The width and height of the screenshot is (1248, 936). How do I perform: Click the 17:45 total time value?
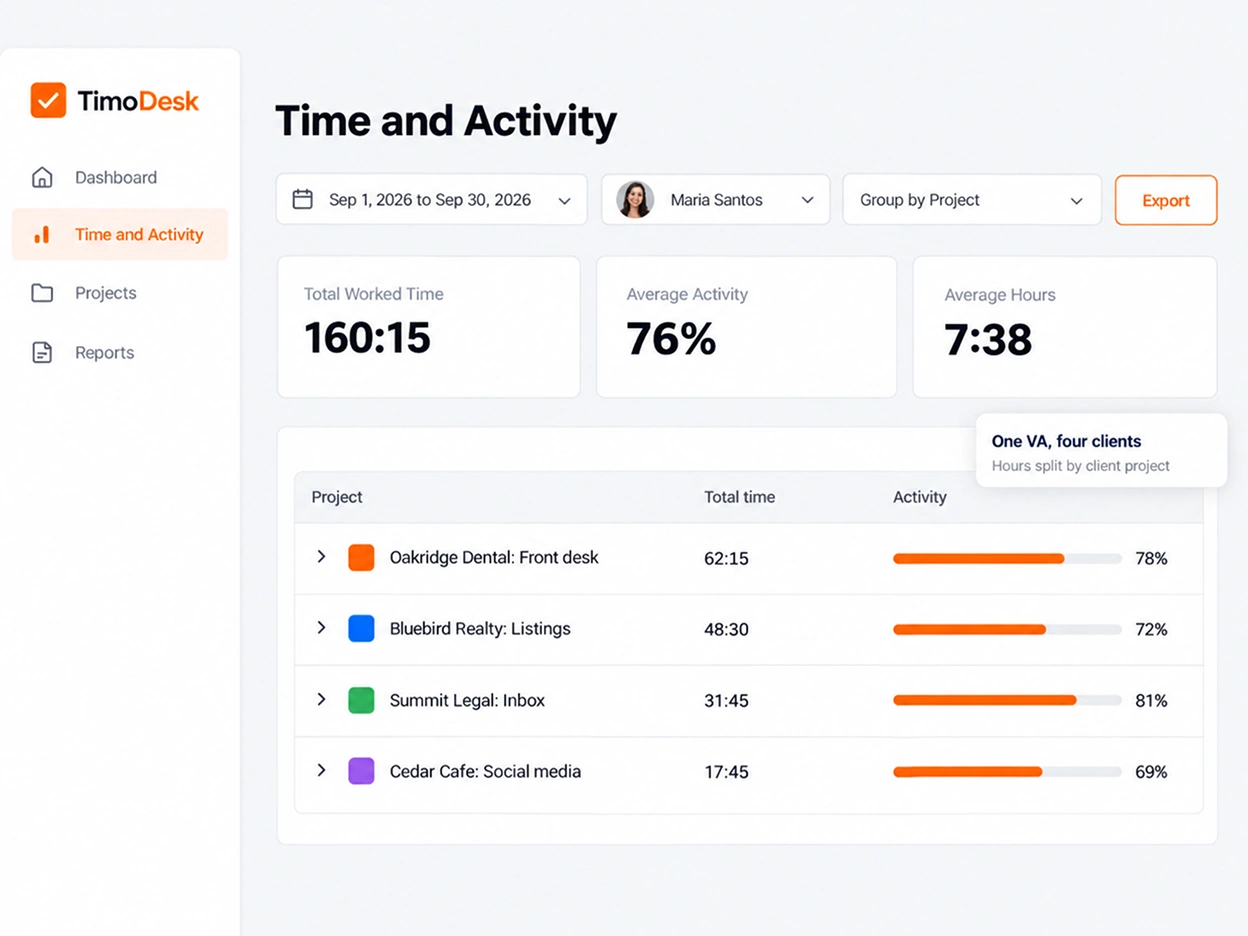pos(726,772)
